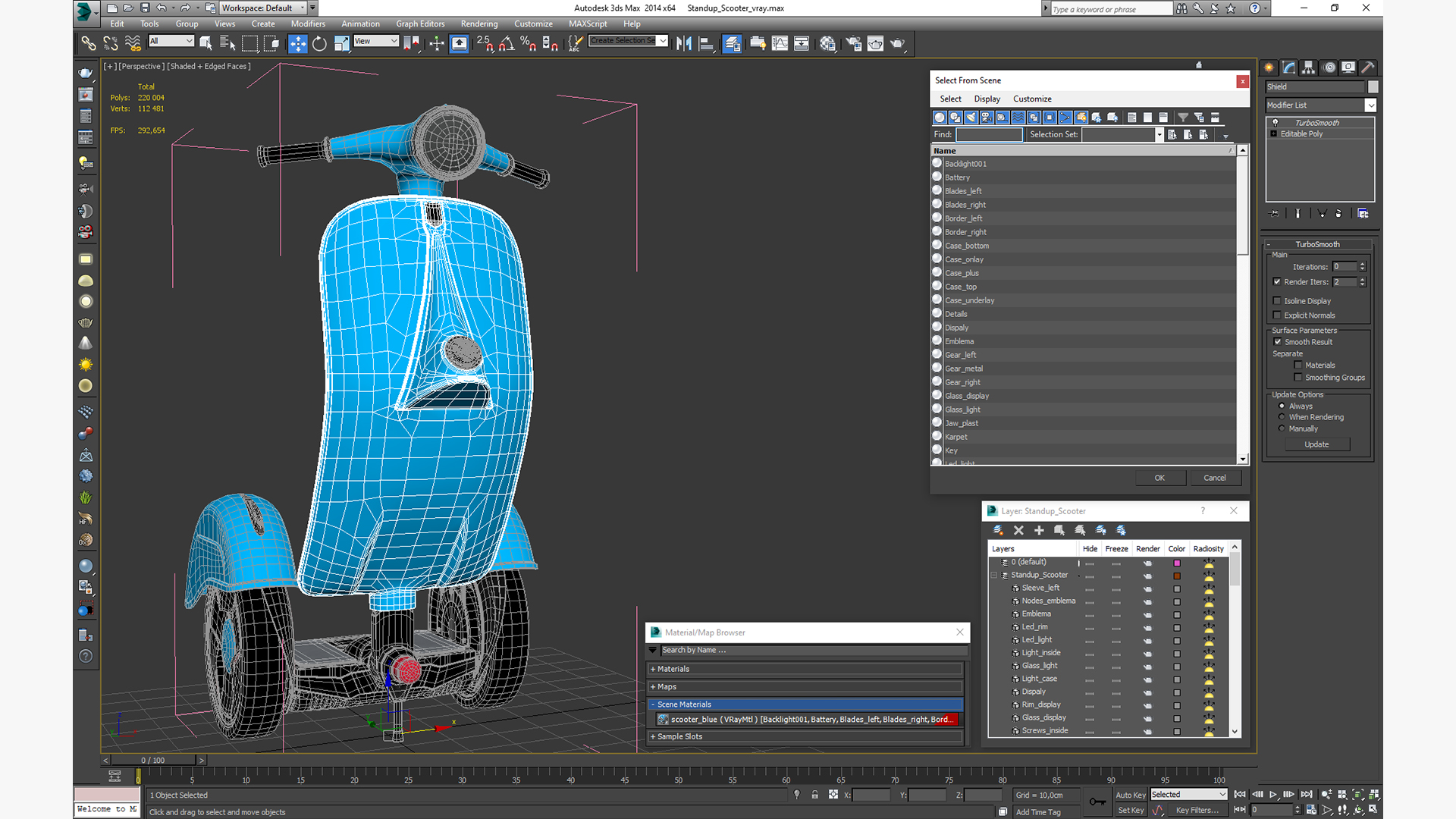This screenshot has height=819, width=1456.
Task: Click Cancel in Select From Scene dialog
Action: point(1215,478)
